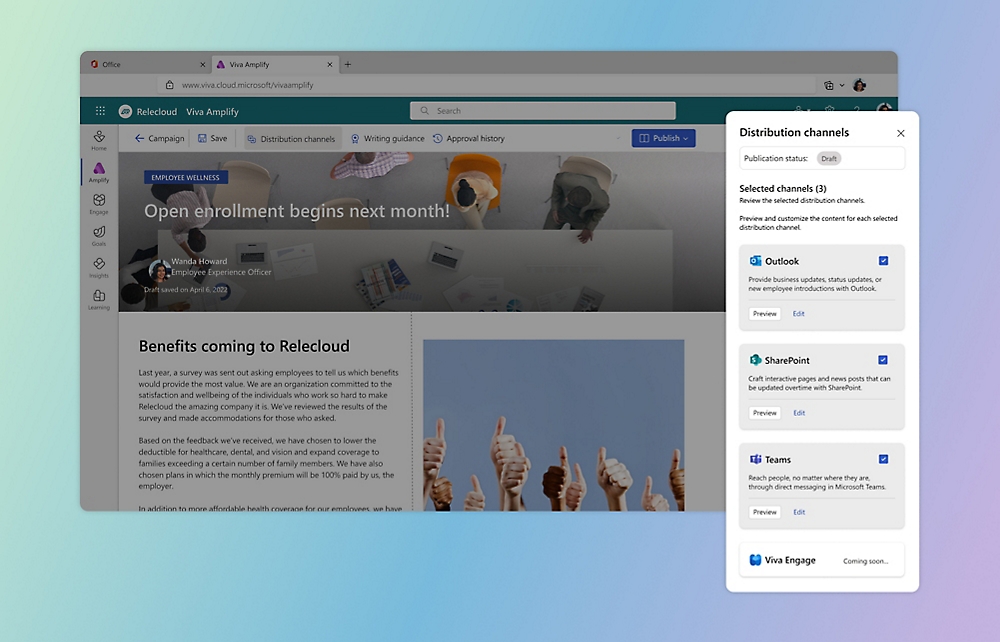Viewport: 1000px width, 642px height.
Task: Click the SharePoint logo in the channel card
Action: [x=755, y=360]
